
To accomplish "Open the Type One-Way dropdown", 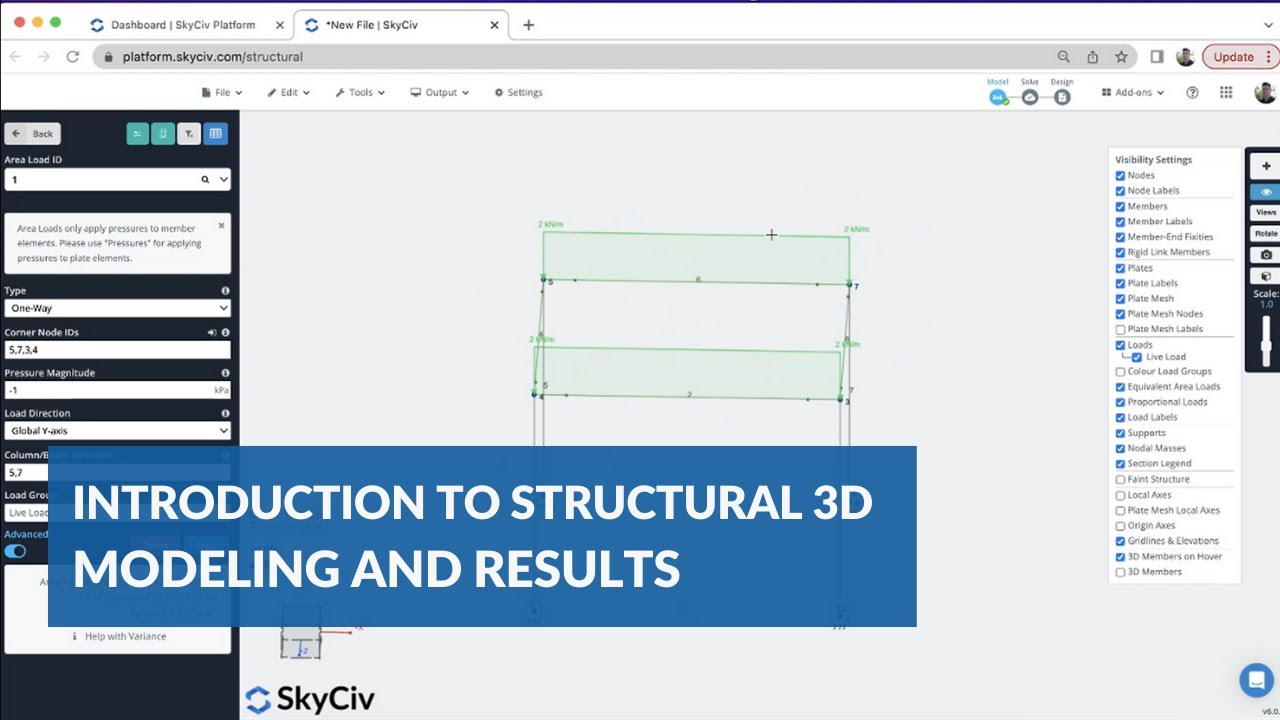I will pyautogui.click(x=117, y=308).
